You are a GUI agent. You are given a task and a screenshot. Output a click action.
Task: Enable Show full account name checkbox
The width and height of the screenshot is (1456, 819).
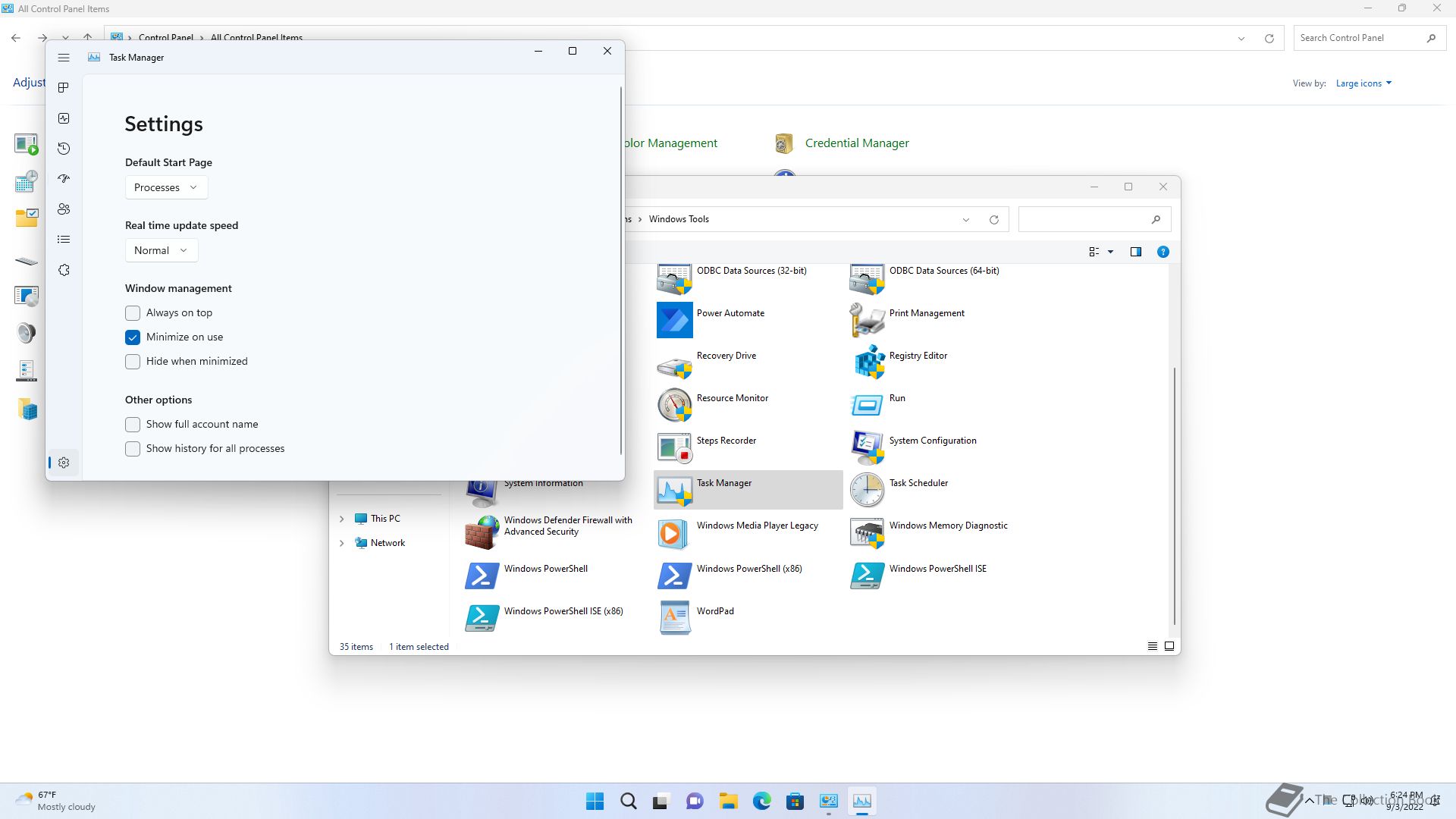tap(133, 425)
